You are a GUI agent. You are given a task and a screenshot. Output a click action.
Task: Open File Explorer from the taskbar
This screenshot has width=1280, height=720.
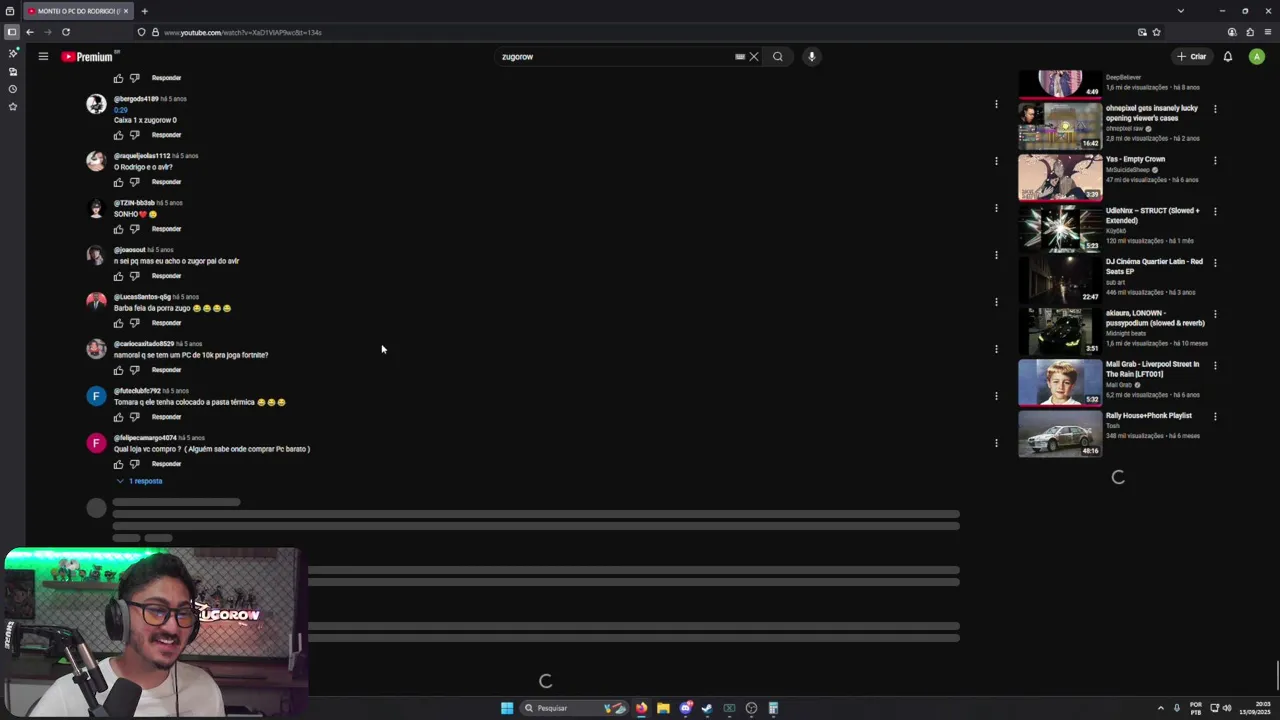pyautogui.click(x=663, y=708)
